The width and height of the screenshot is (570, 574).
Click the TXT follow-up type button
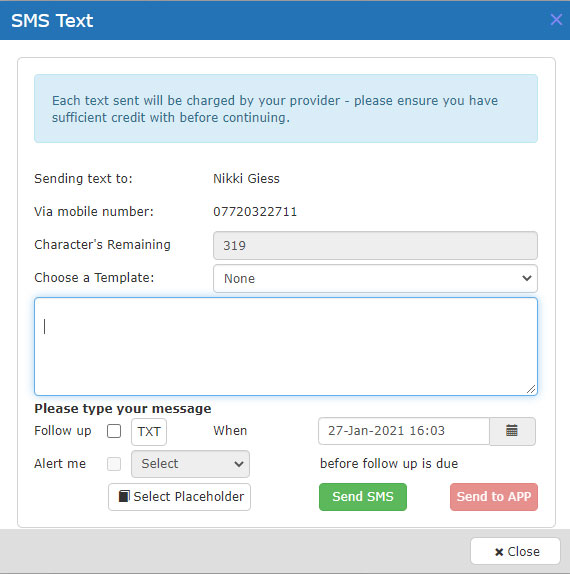(149, 432)
